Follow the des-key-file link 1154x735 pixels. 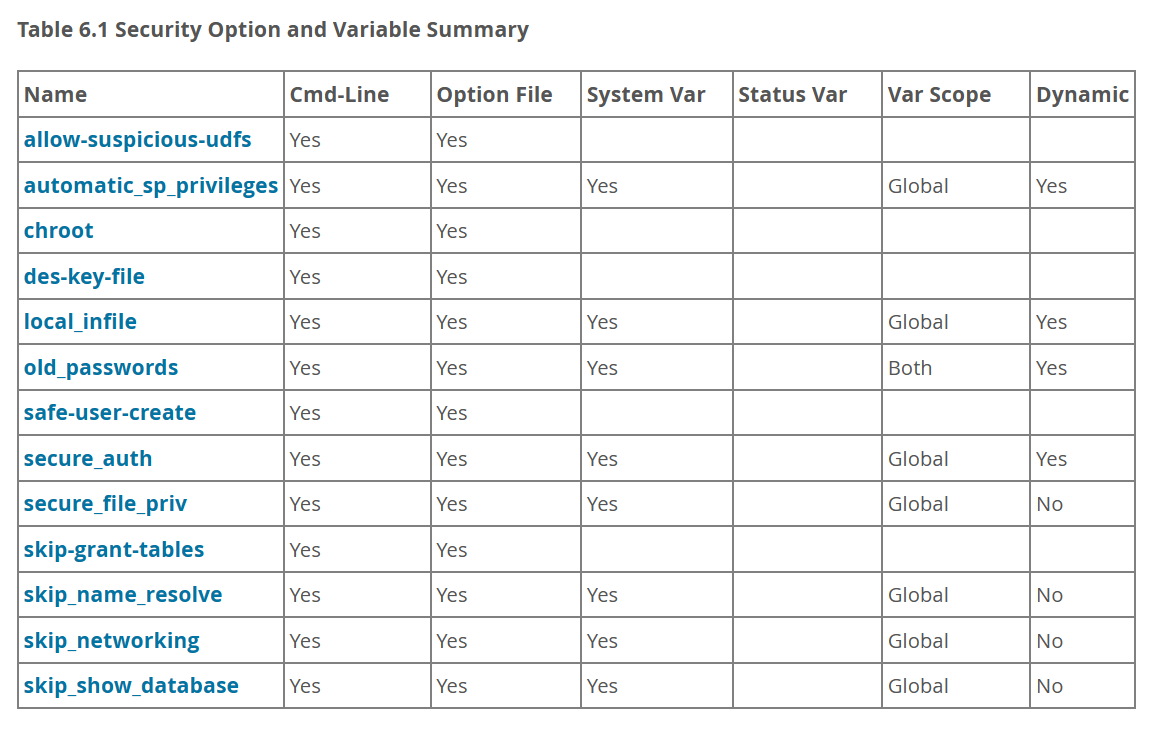point(84,277)
